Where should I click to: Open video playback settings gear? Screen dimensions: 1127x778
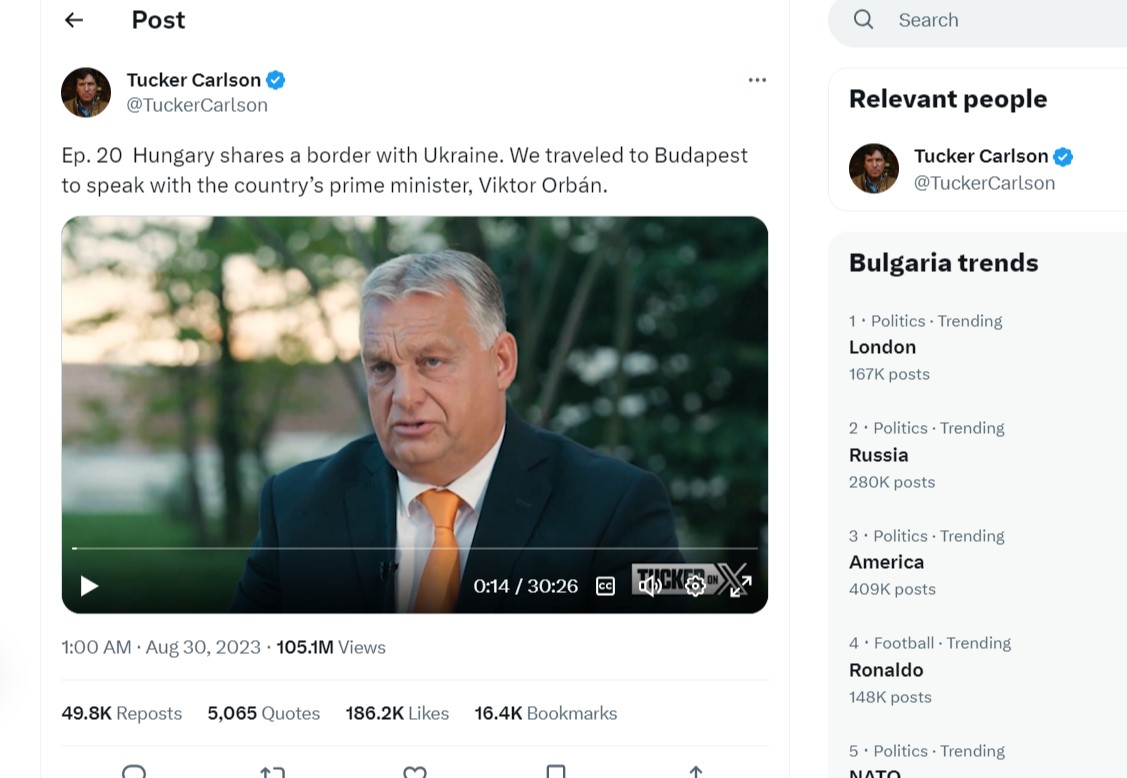(695, 586)
